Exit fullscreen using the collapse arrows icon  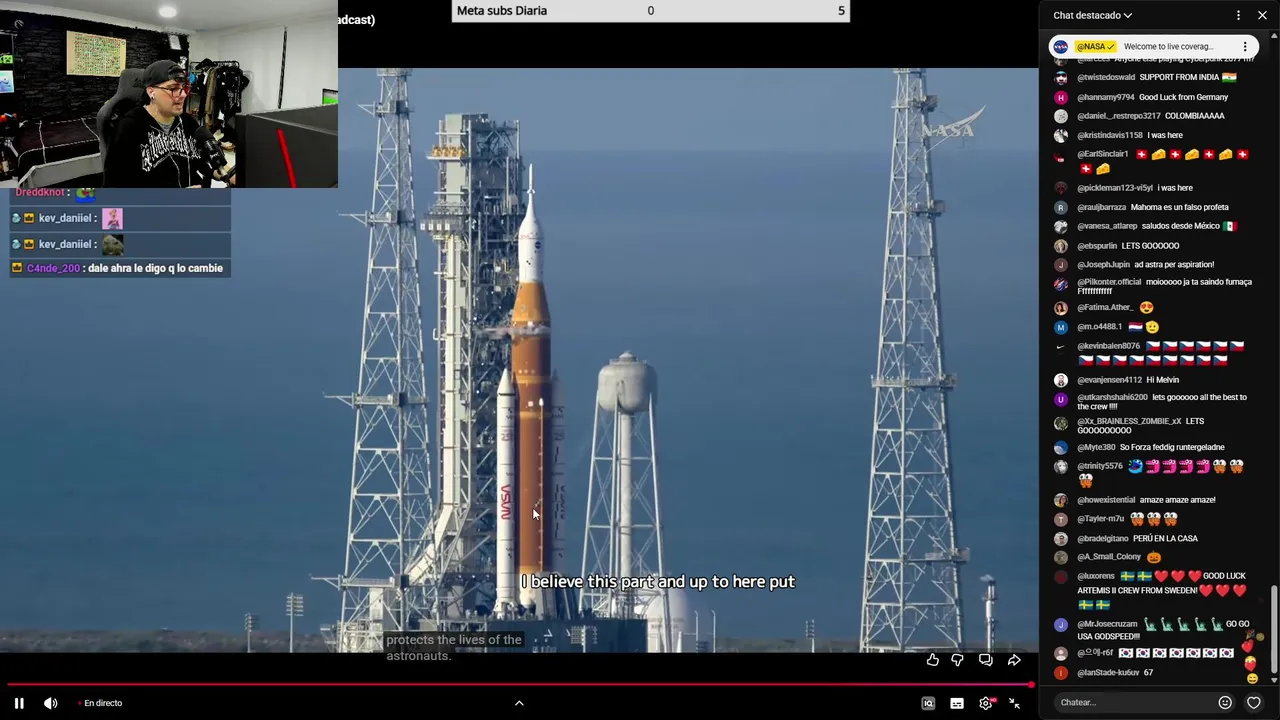1014,703
